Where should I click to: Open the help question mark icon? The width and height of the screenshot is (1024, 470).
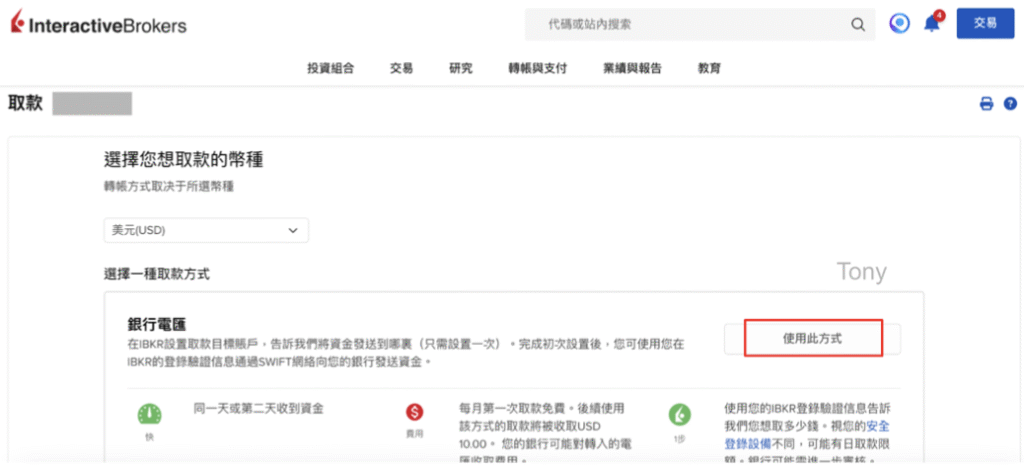click(1010, 104)
